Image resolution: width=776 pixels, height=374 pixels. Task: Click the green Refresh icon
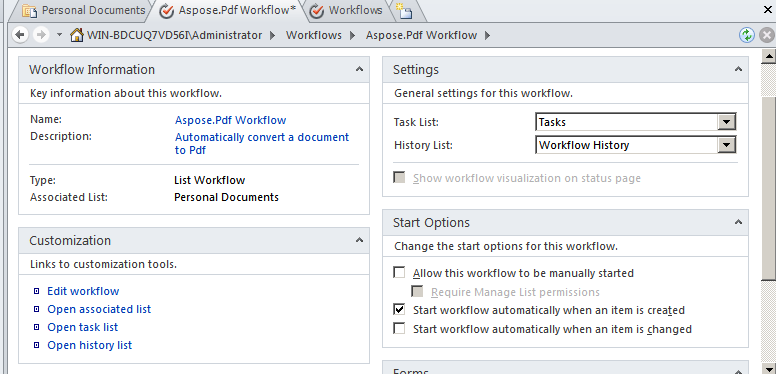(x=746, y=35)
